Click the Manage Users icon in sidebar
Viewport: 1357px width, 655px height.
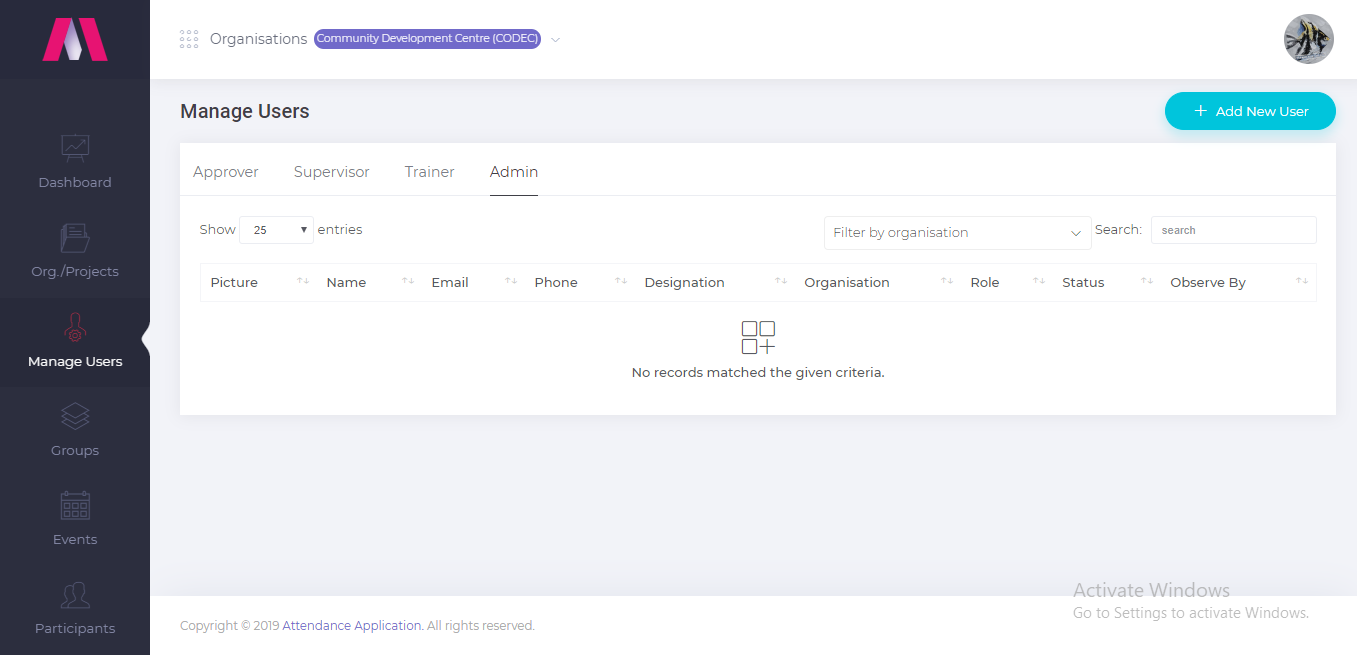[75, 327]
